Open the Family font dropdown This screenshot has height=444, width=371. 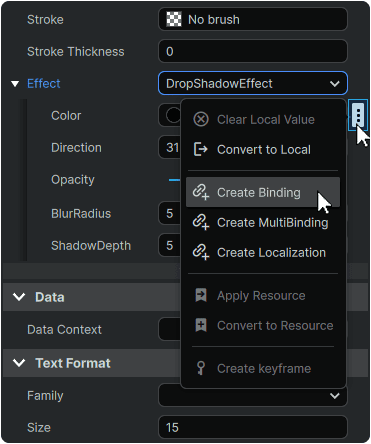point(253,396)
